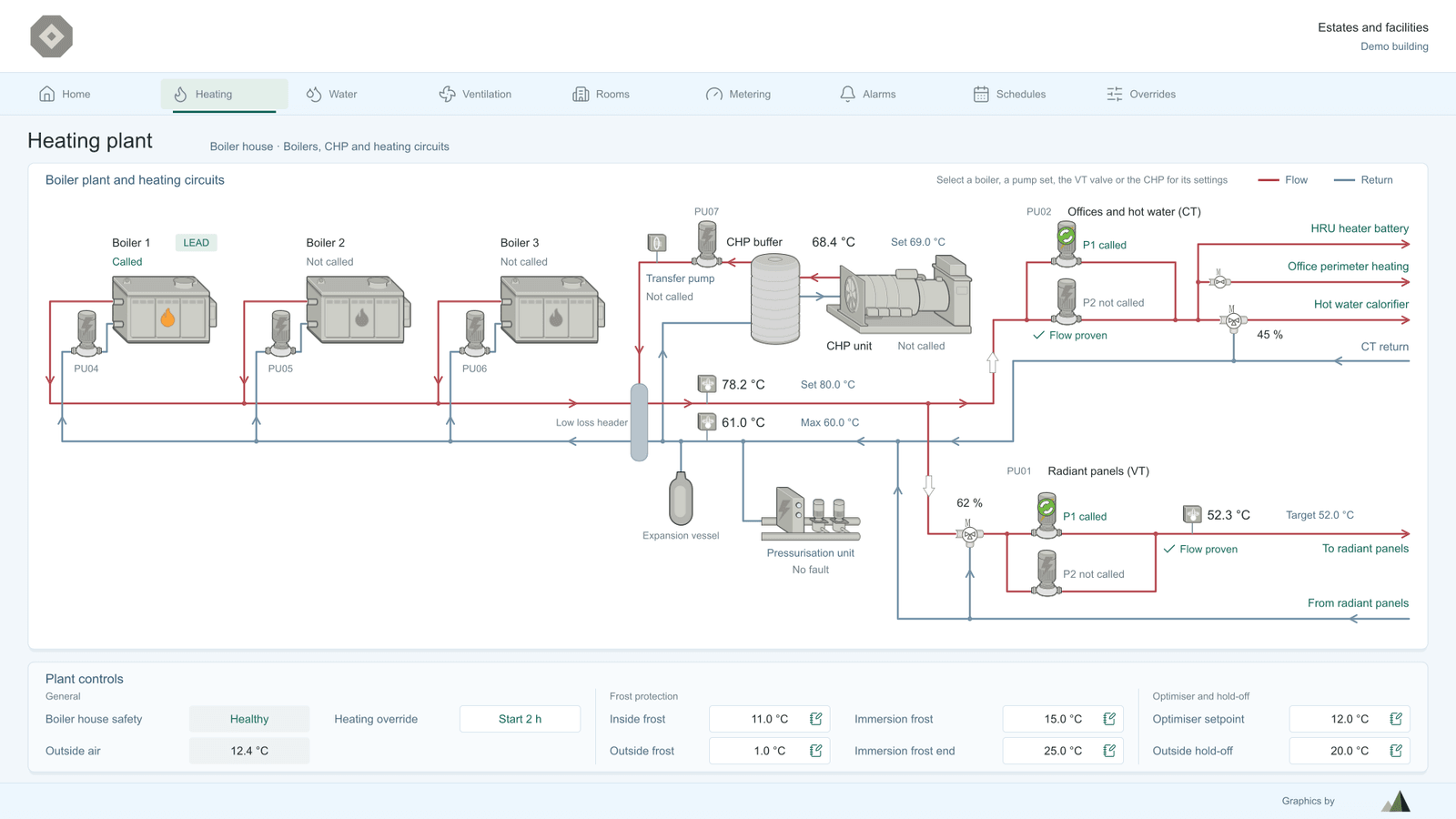1456x819 pixels.
Task: Select PU02 pump P1 called icon
Action: pos(1067,244)
